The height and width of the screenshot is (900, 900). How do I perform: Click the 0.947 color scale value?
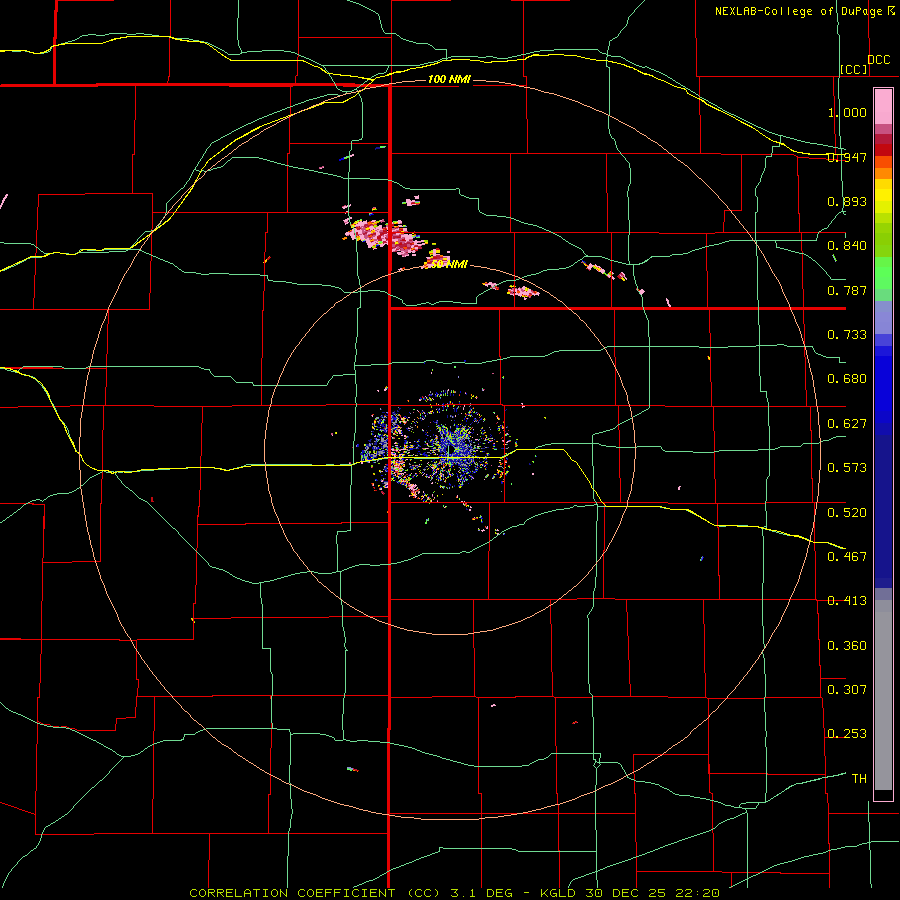pyautogui.click(x=847, y=157)
